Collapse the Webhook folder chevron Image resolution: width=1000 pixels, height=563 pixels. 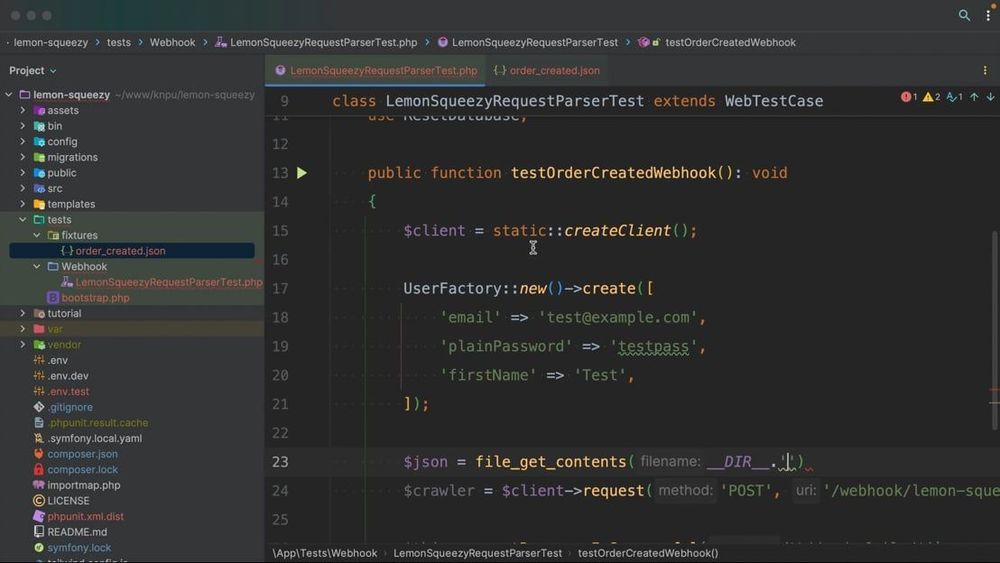coord(37,267)
